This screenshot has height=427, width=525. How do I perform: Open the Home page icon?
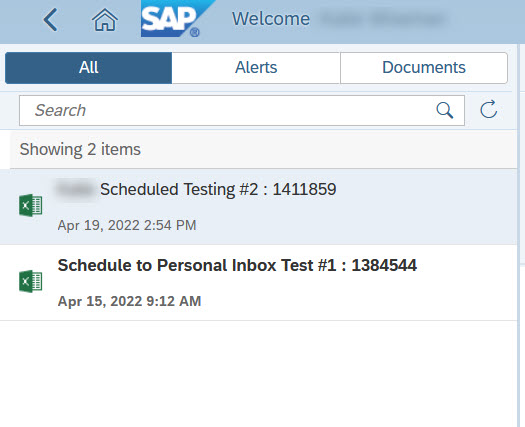(105, 20)
